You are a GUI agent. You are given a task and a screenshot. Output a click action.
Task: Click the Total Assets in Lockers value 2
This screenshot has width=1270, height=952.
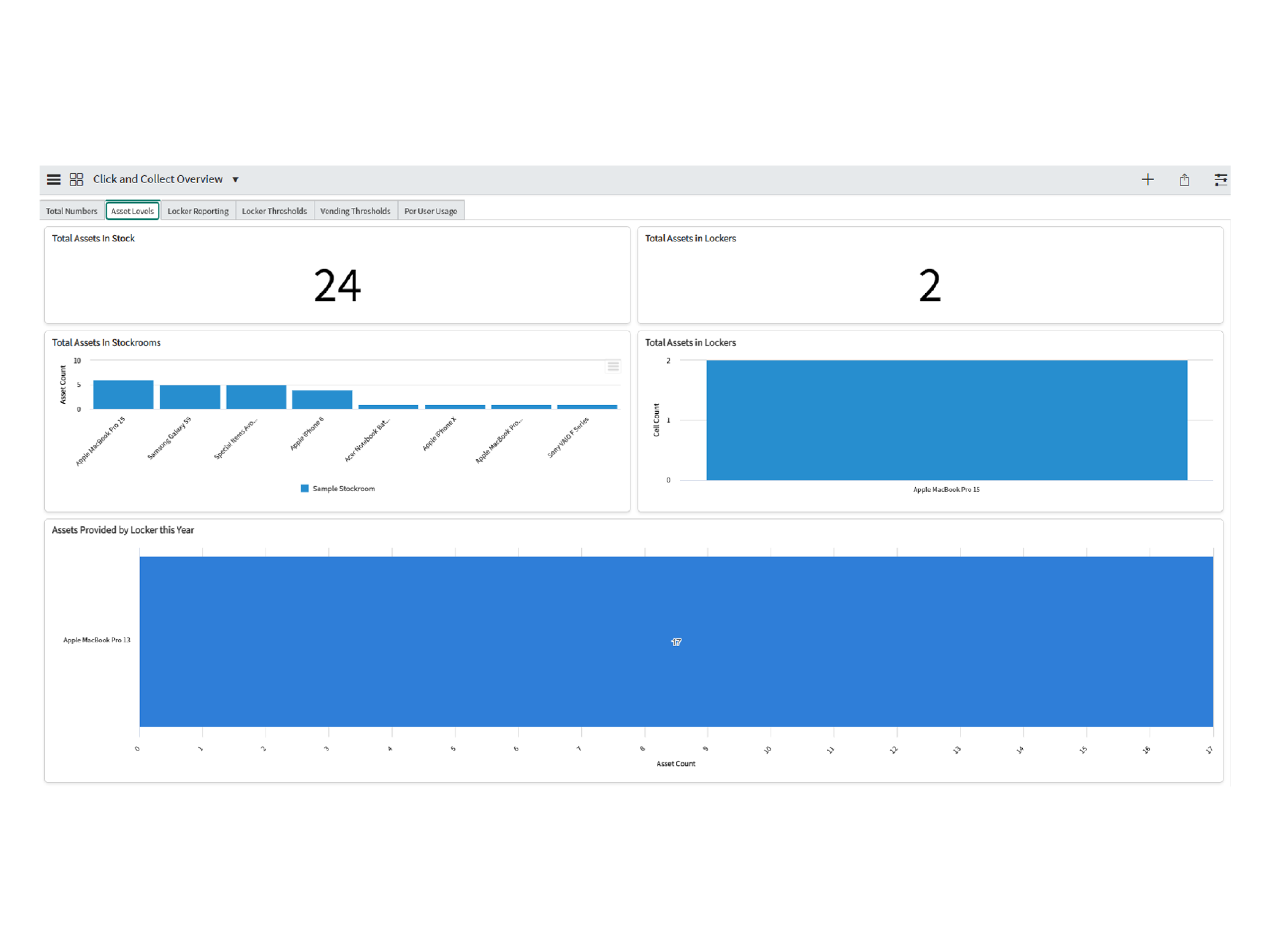tap(929, 285)
